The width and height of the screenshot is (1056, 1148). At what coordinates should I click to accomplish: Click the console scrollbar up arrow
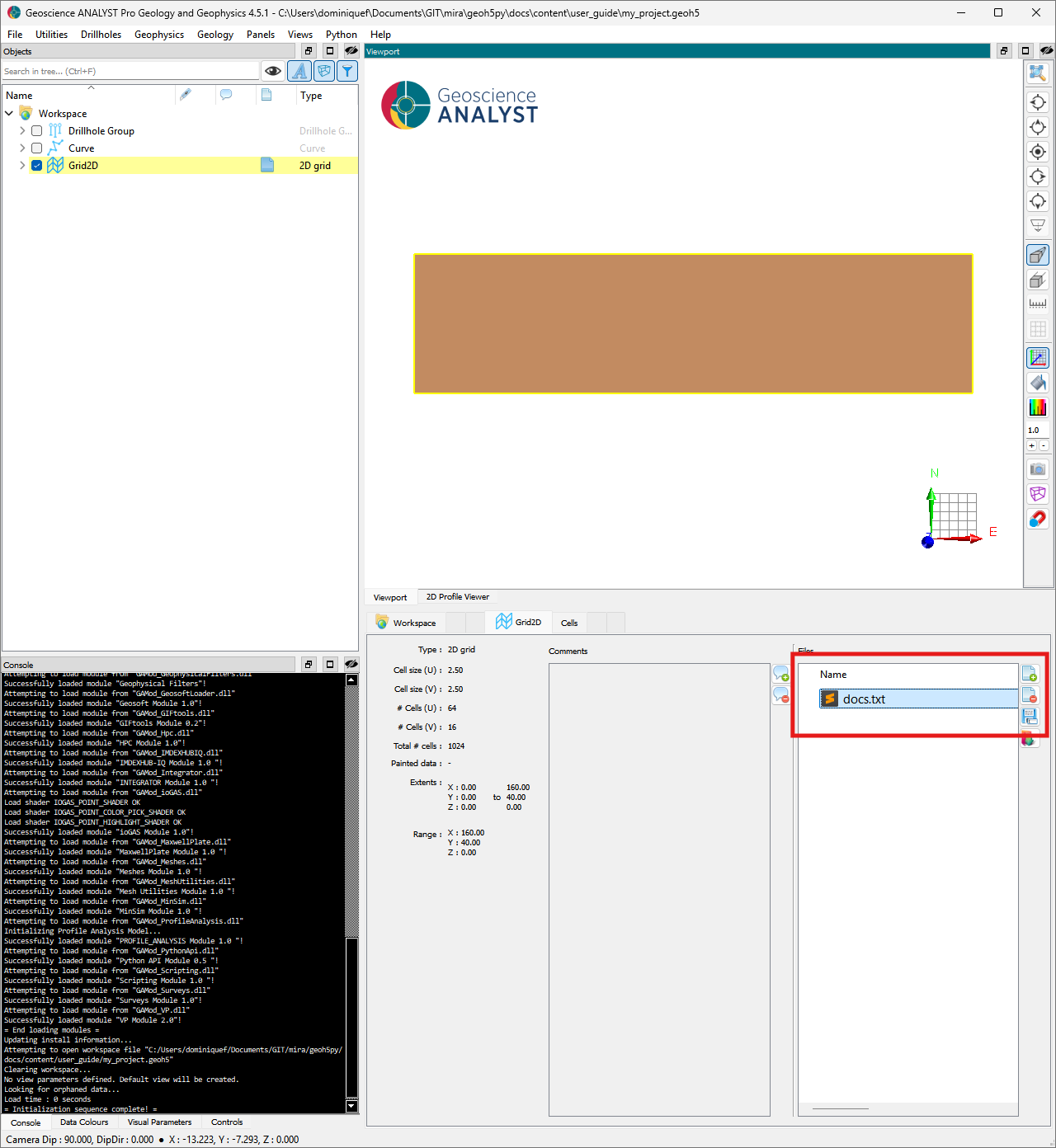pos(352,680)
